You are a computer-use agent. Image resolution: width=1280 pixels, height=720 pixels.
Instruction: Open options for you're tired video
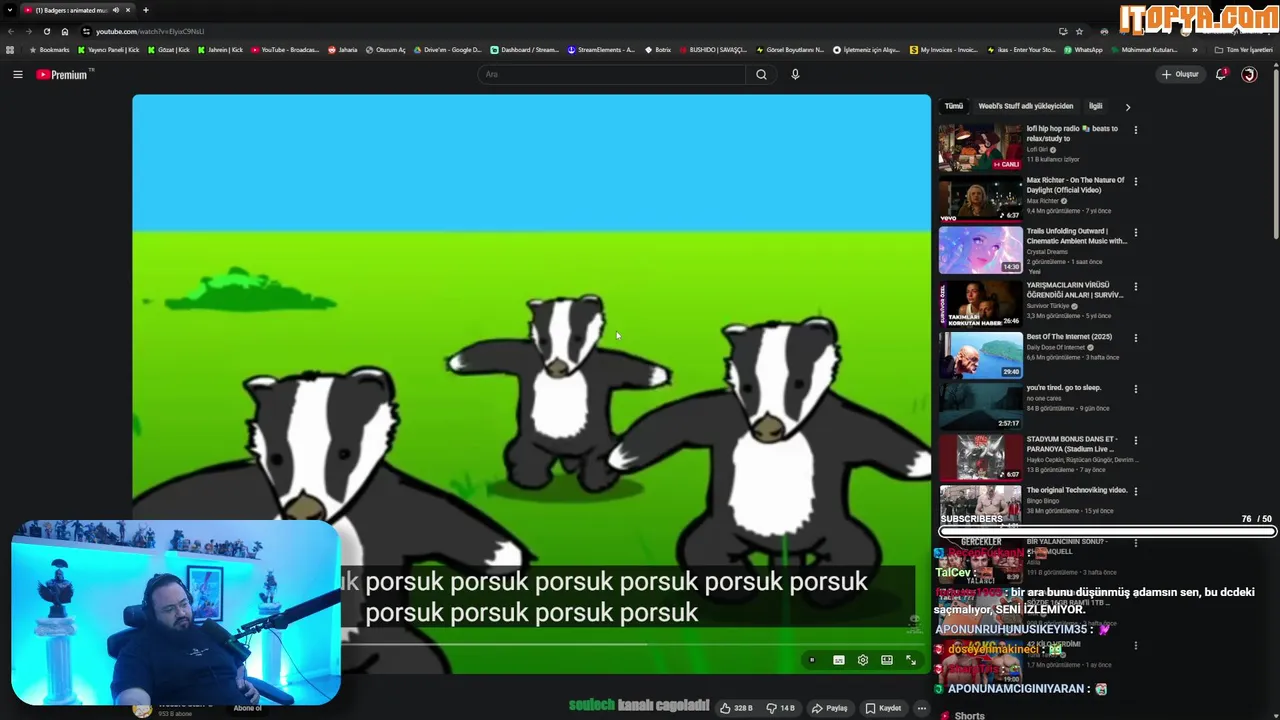pyautogui.click(x=1135, y=389)
